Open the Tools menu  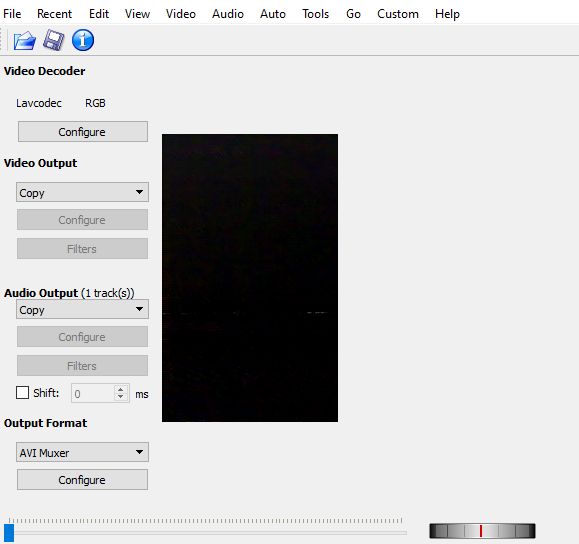coord(315,14)
